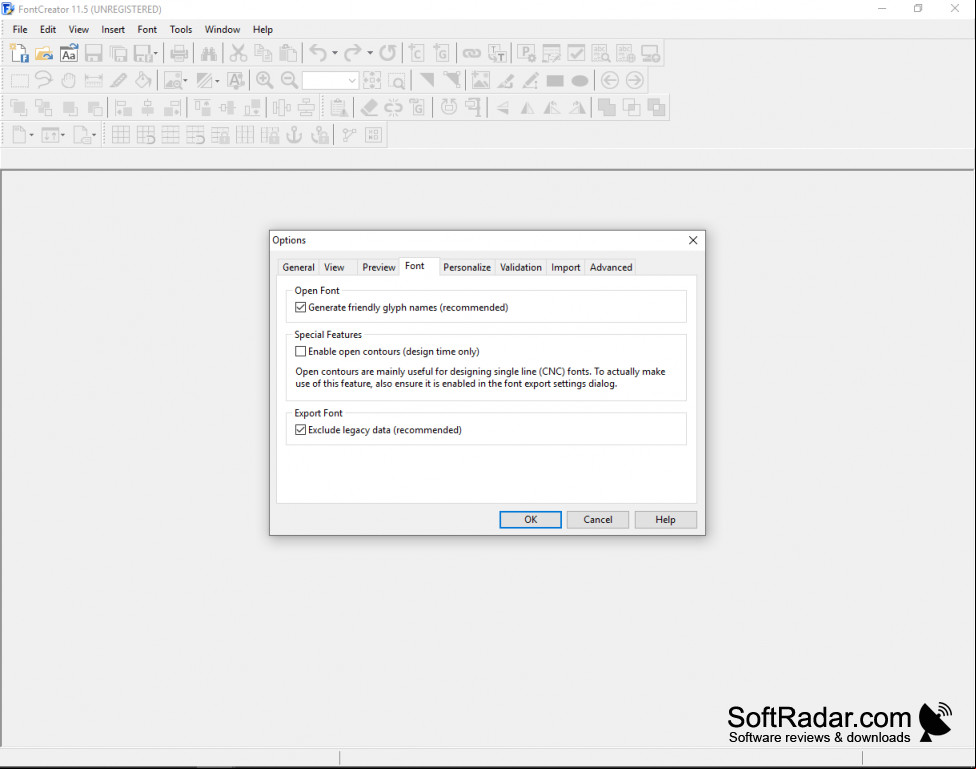Open the zoom level combo box
The width and height of the screenshot is (976, 769).
330,80
